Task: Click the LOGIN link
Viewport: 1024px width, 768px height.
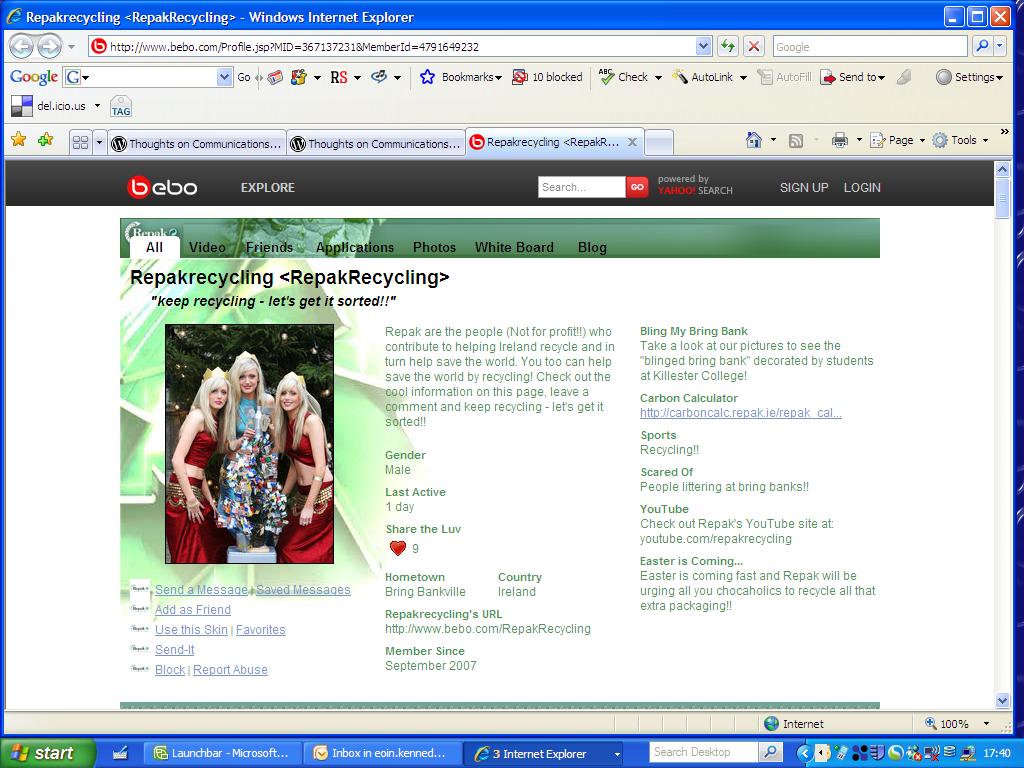Action: (862, 187)
